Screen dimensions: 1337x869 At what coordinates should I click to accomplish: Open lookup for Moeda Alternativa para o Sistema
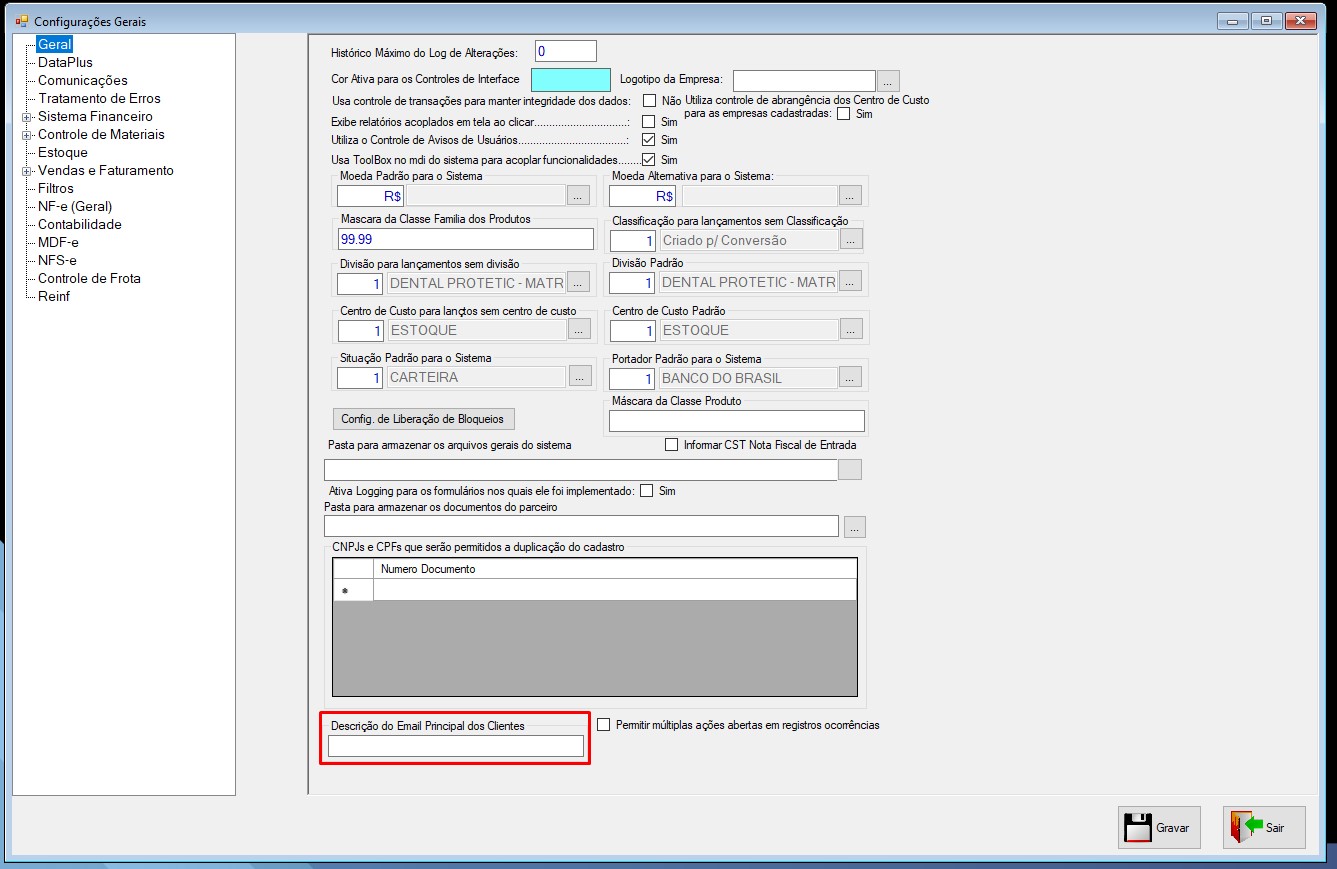tap(850, 196)
